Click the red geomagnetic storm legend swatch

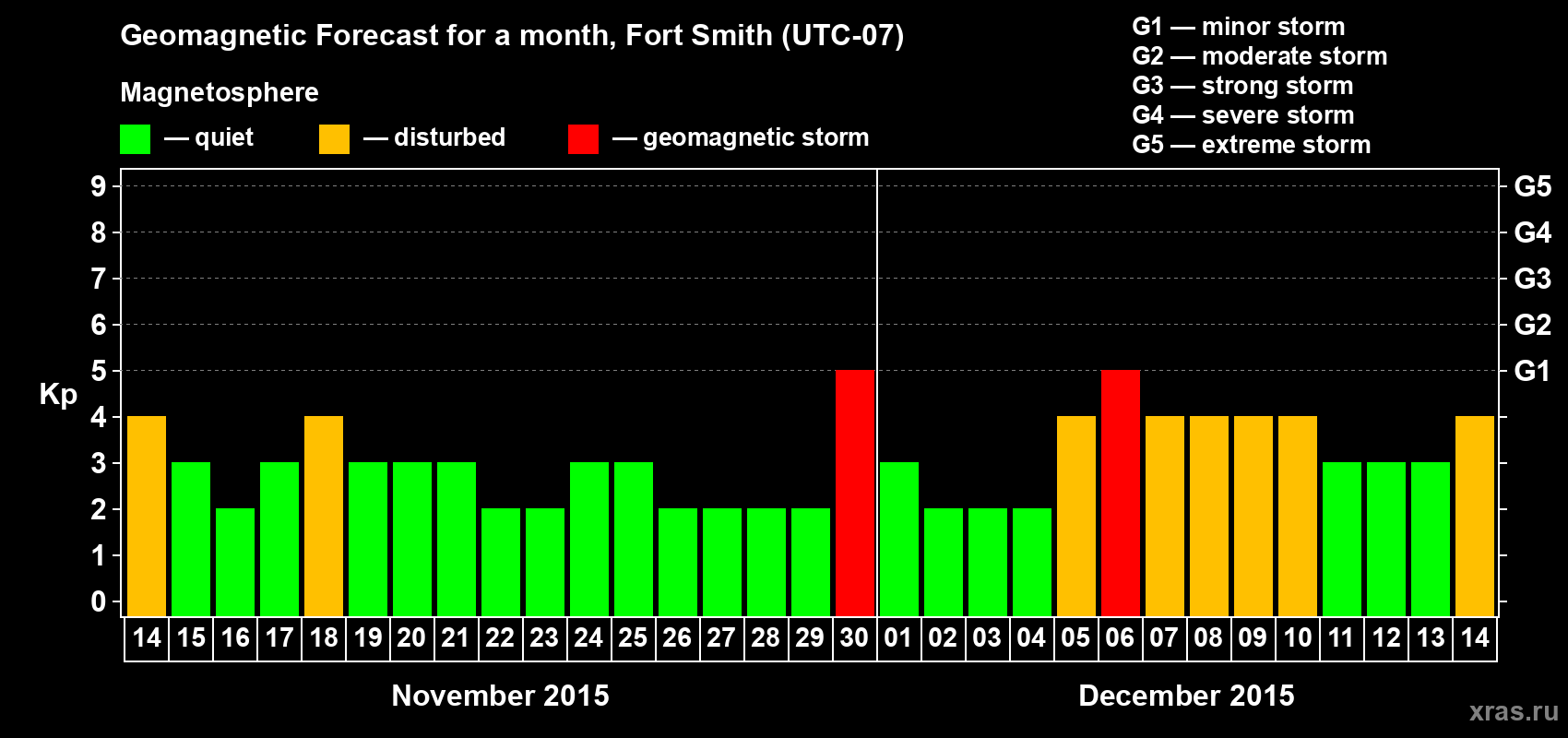click(x=583, y=139)
